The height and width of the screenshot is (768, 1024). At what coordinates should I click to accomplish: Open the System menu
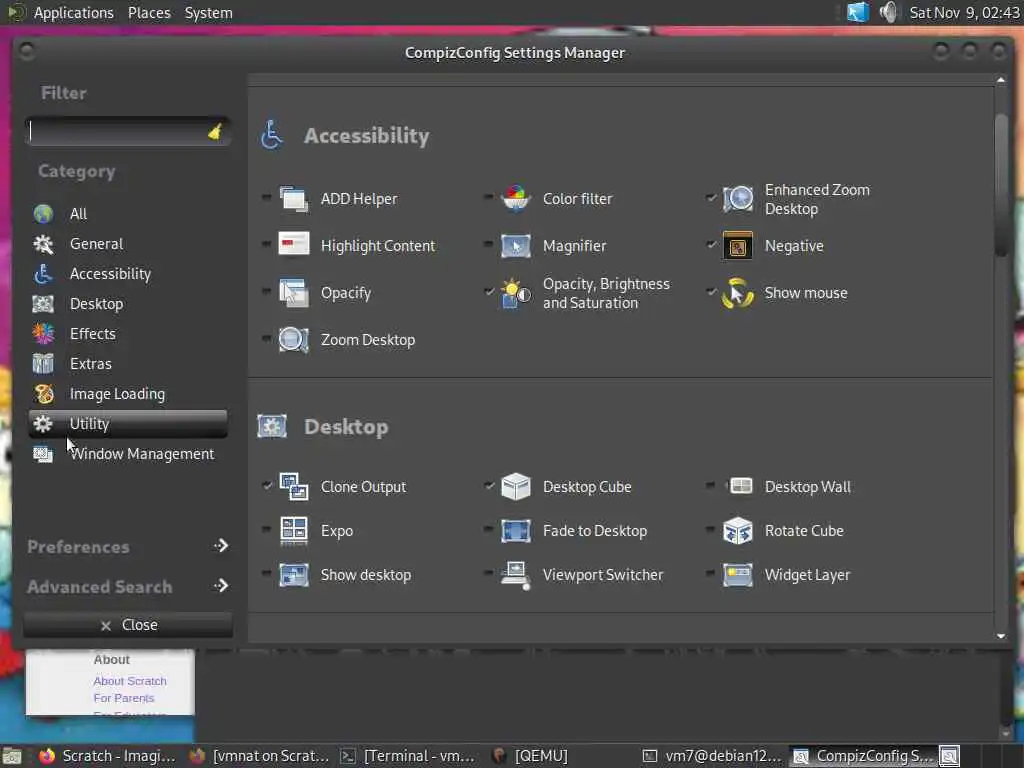pos(208,12)
